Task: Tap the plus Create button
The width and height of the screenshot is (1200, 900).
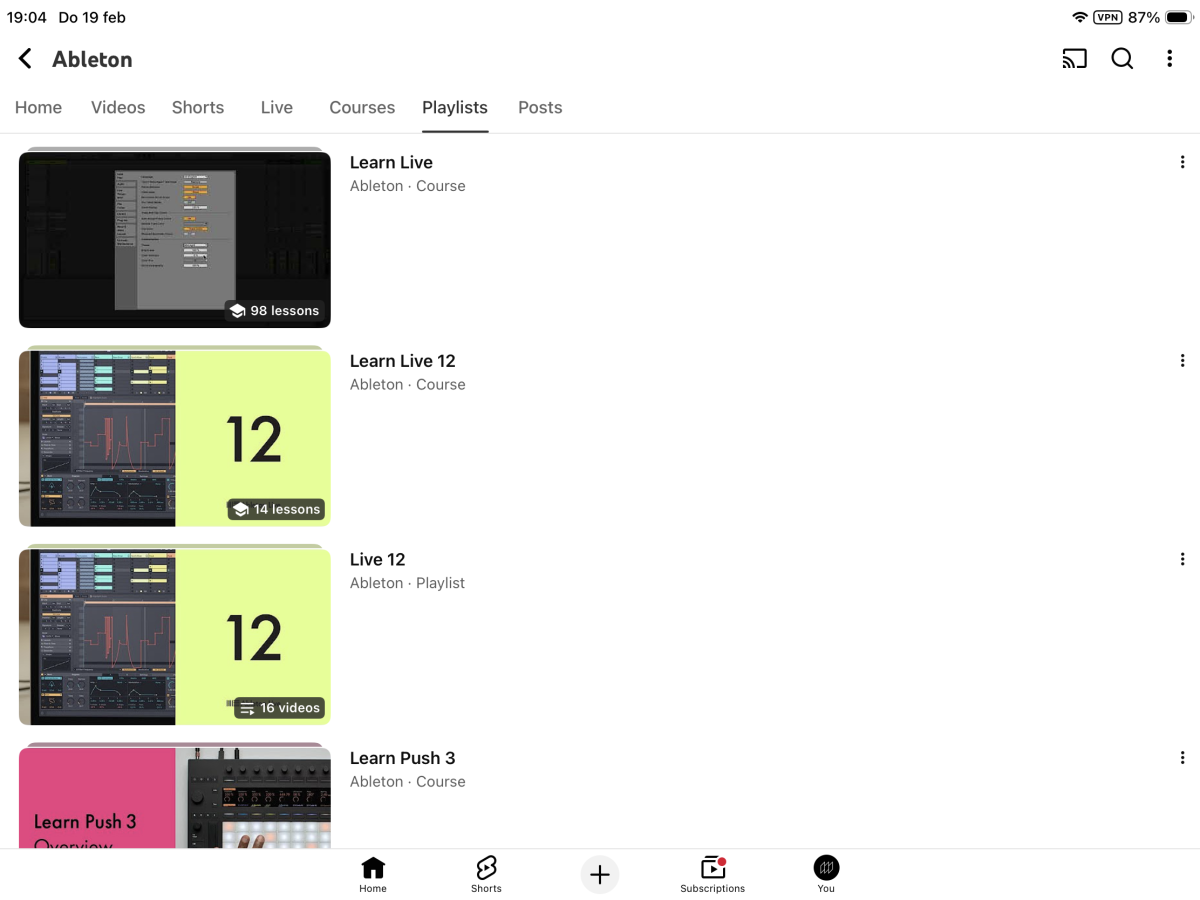Action: pyautogui.click(x=600, y=875)
